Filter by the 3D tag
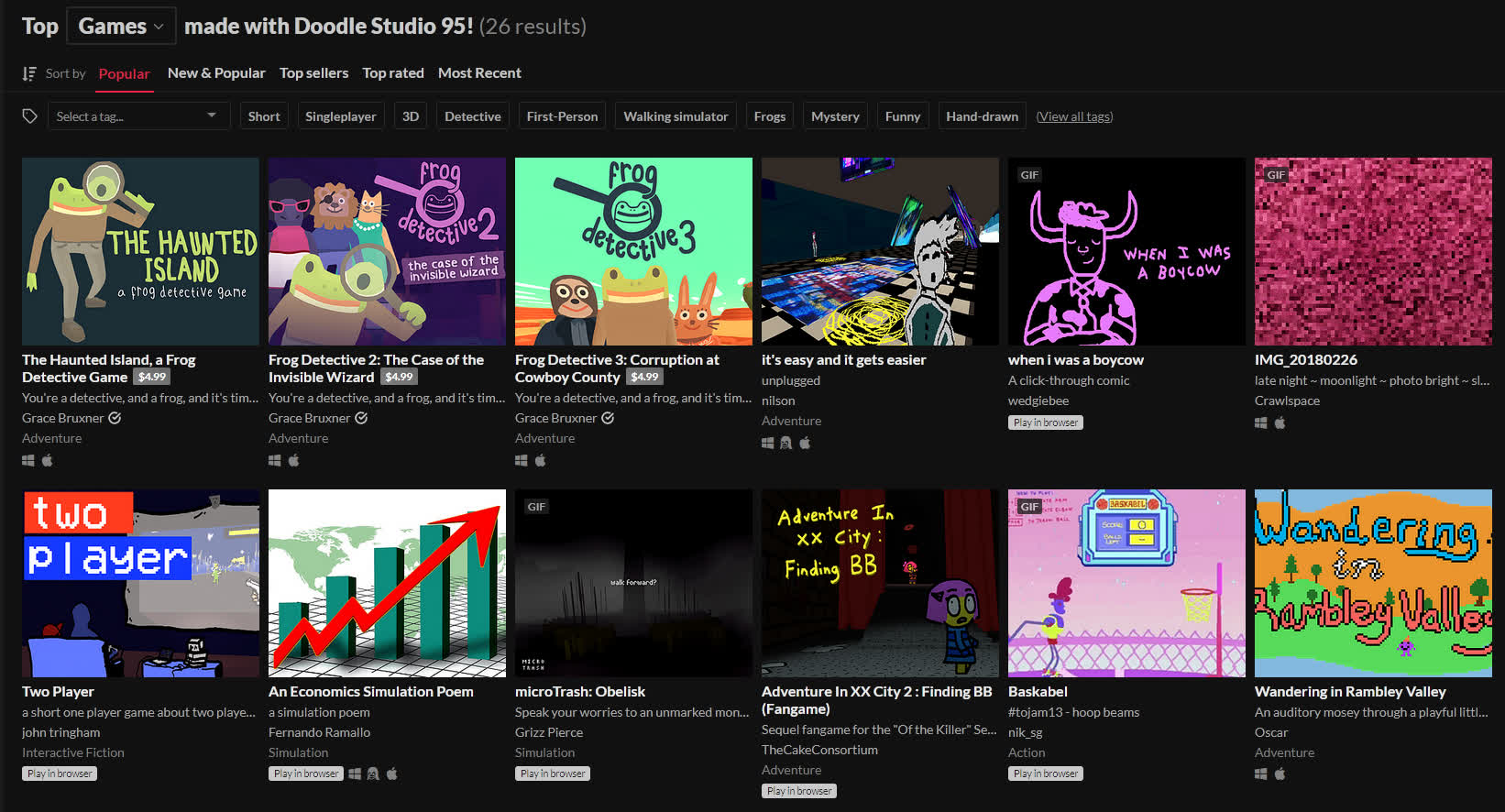Image resolution: width=1505 pixels, height=812 pixels. 411,116
